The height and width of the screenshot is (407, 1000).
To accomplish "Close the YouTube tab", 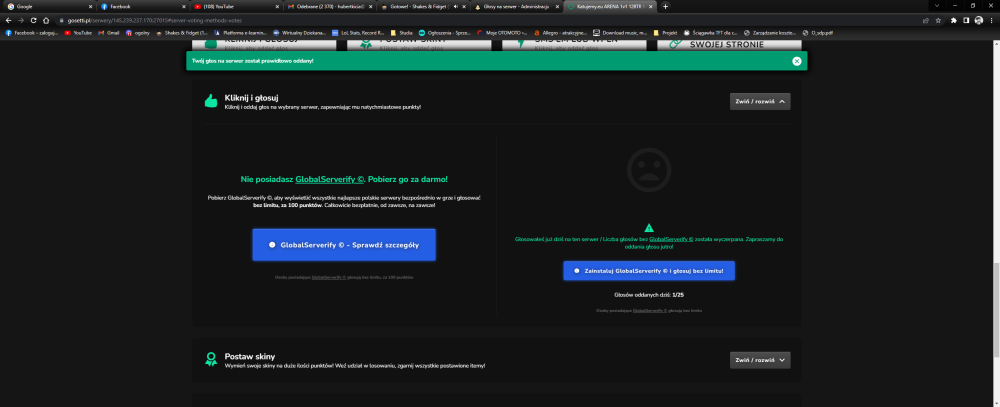I will click(277, 6).
